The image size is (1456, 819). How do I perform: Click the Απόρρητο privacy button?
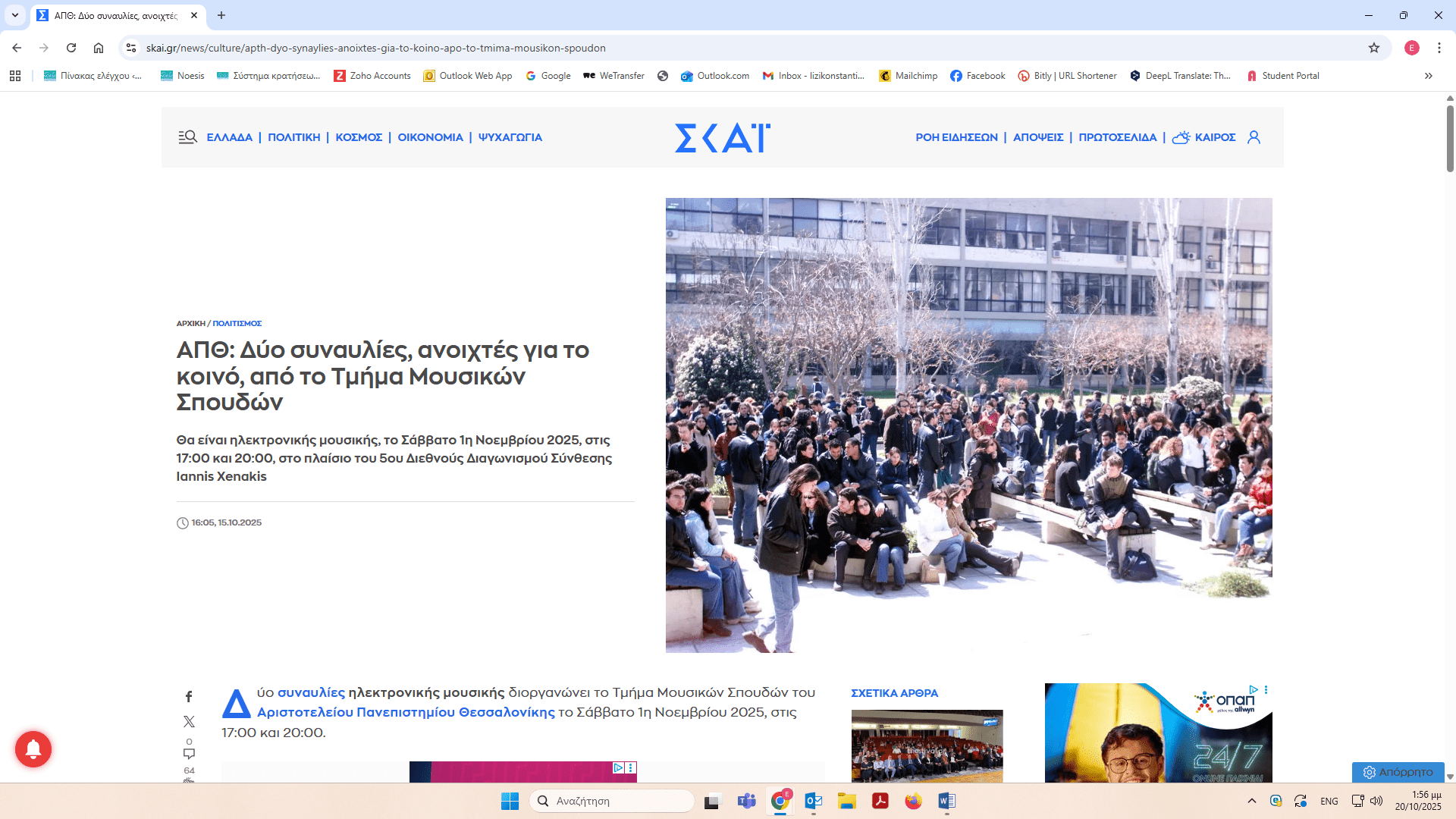pyautogui.click(x=1398, y=772)
